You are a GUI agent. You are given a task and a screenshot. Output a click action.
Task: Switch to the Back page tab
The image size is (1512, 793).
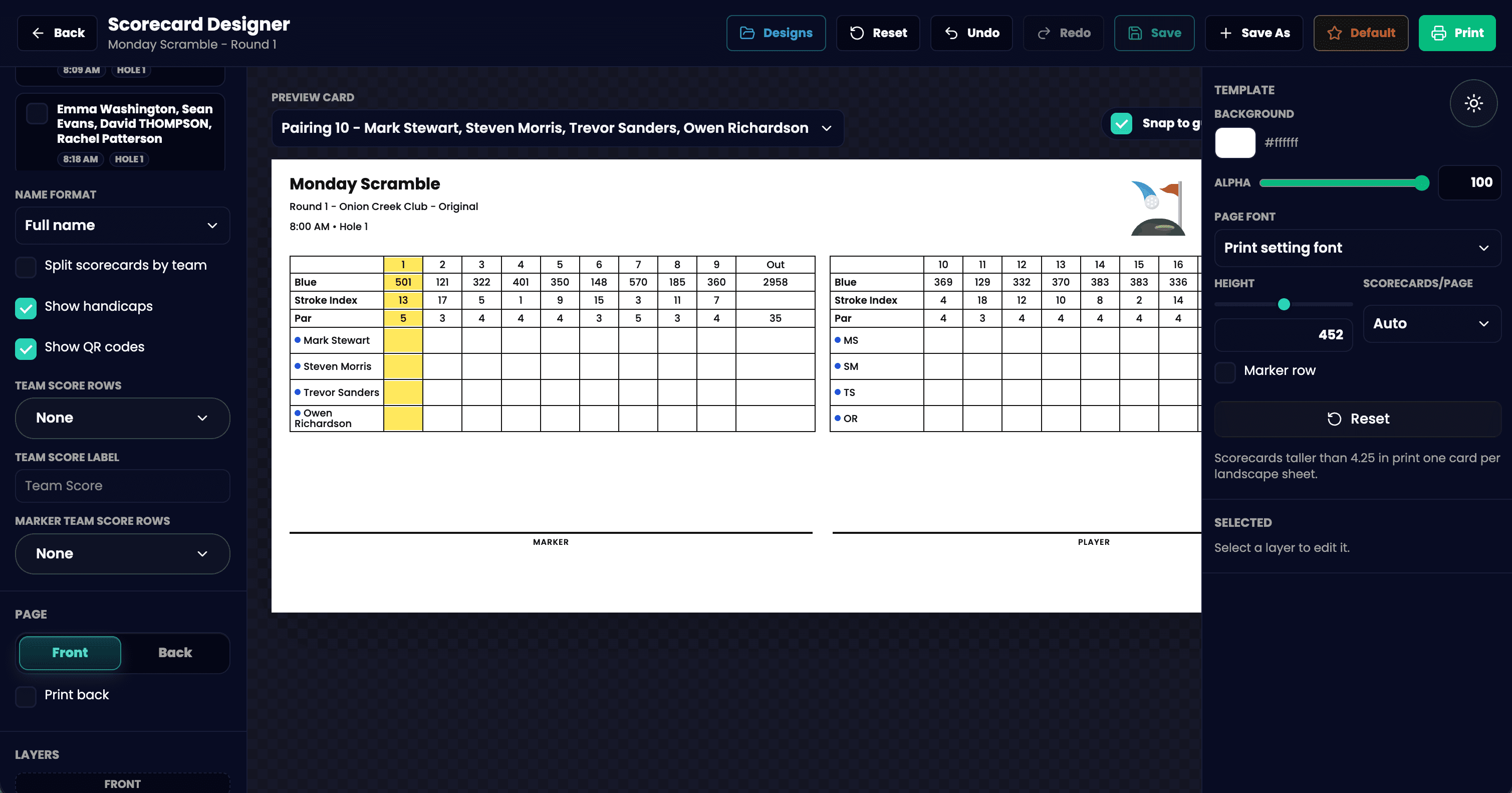(x=175, y=653)
